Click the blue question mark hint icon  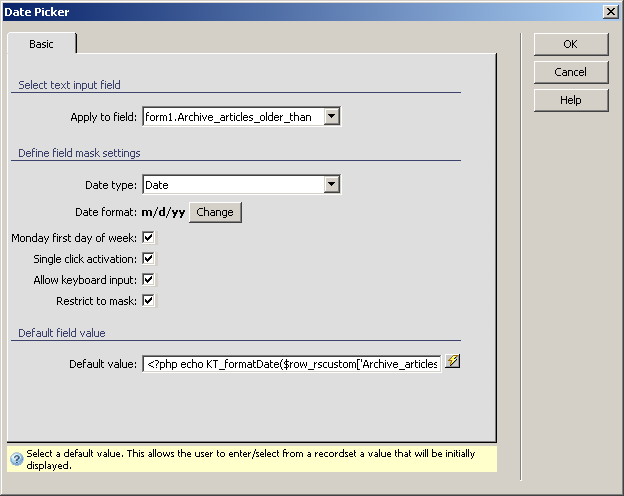point(16,459)
